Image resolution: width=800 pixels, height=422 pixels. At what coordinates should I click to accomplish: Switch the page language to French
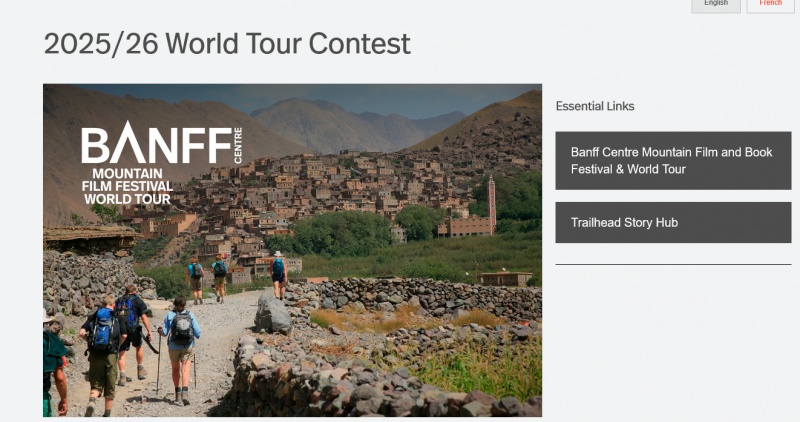click(771, 5)
